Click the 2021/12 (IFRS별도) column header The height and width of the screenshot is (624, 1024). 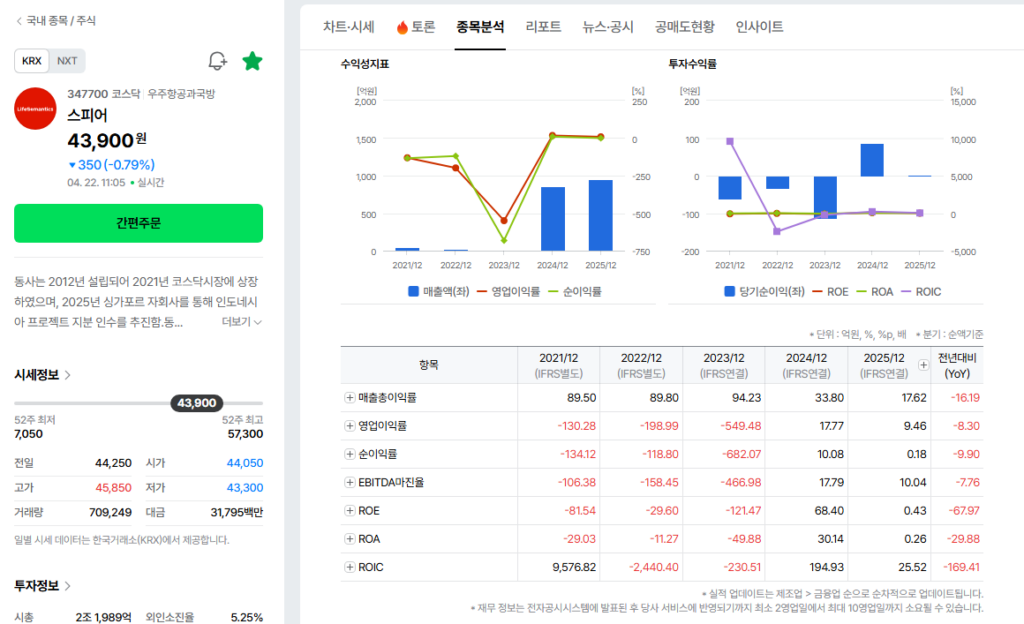558,366
